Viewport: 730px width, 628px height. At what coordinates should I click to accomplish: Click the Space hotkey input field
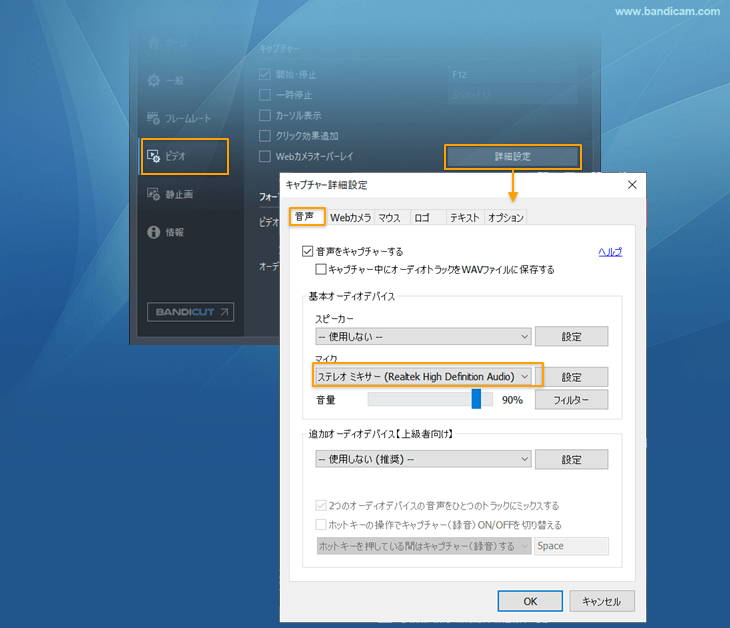tap(571, 546)
